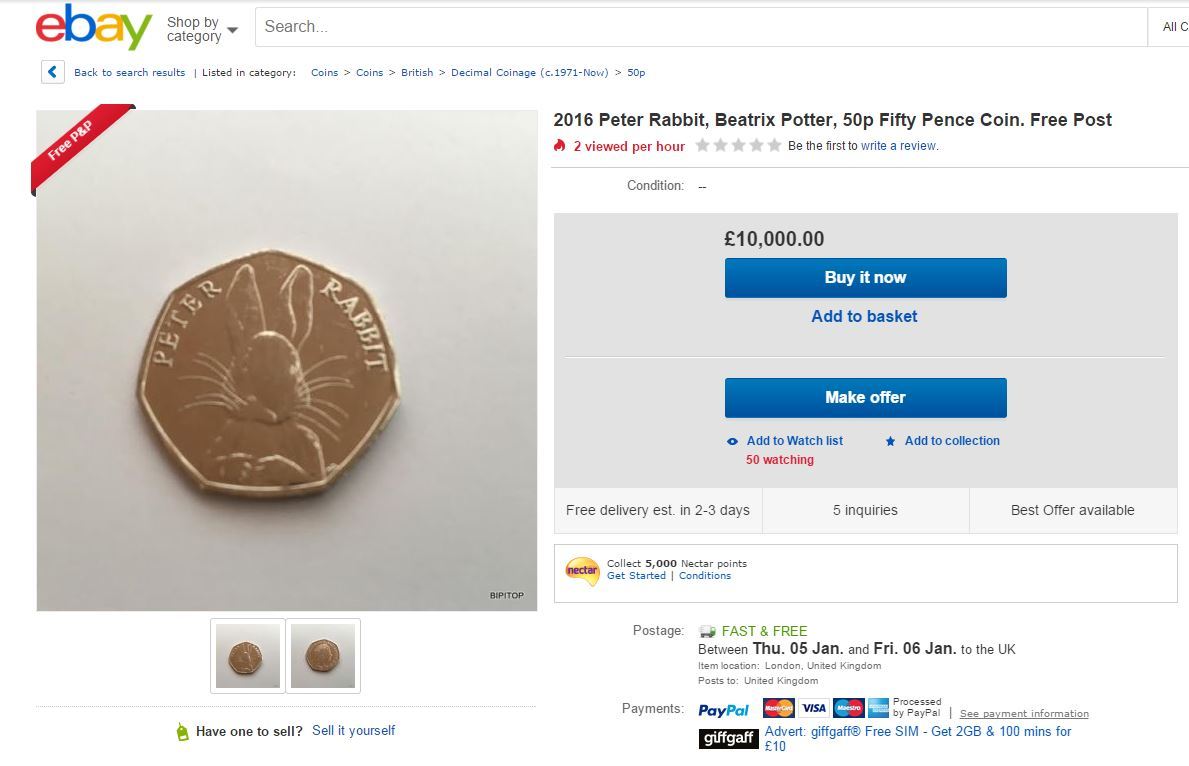Click the Visa payment icon
This screenshot has width=1189, height=766.
(813, 708)
